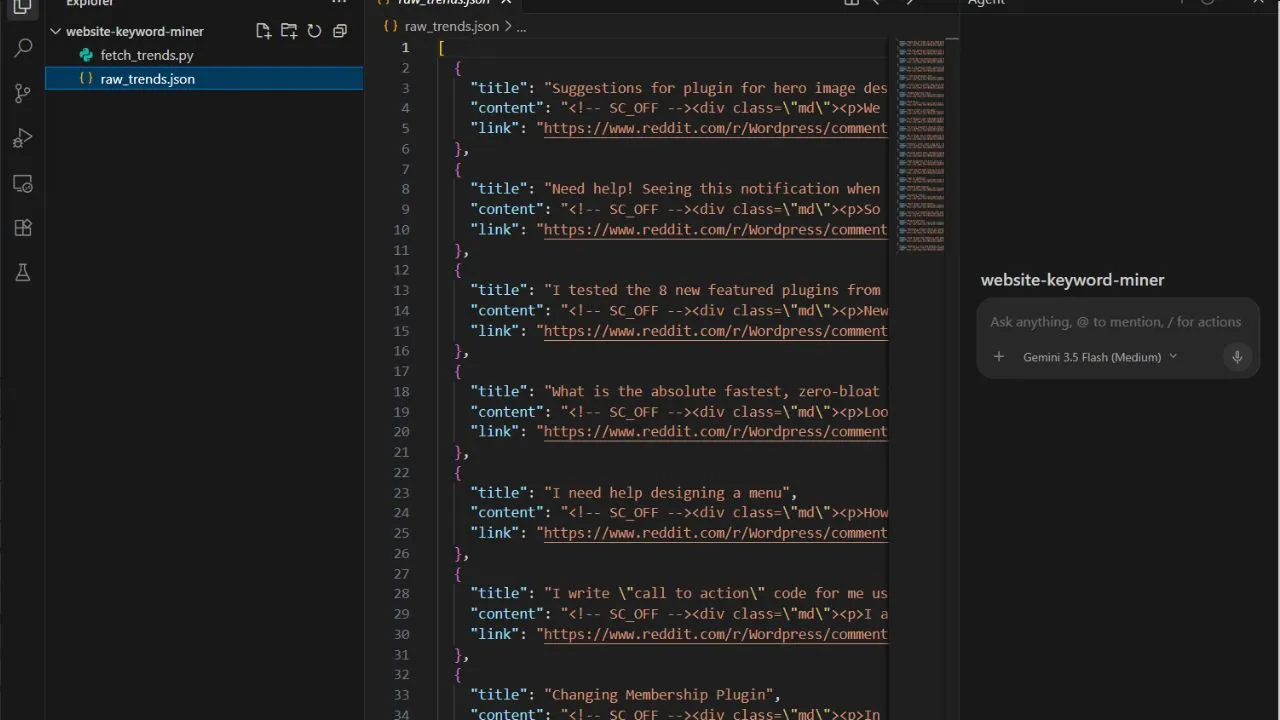
Task: Click line number 12 in the gutter
Action: pos(401,270)
